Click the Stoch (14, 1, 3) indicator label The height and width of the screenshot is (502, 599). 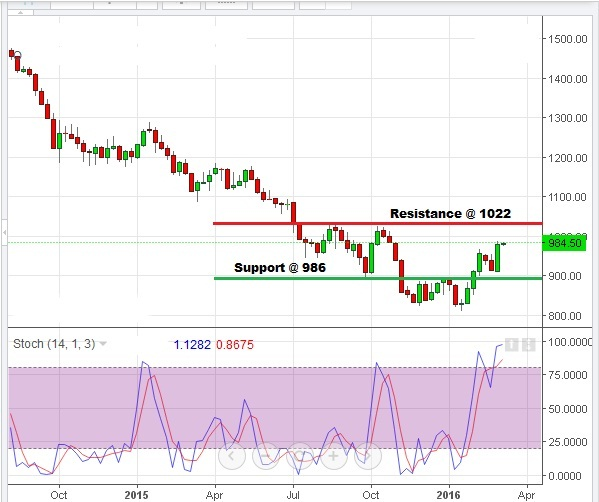click(x=54, y=344)
